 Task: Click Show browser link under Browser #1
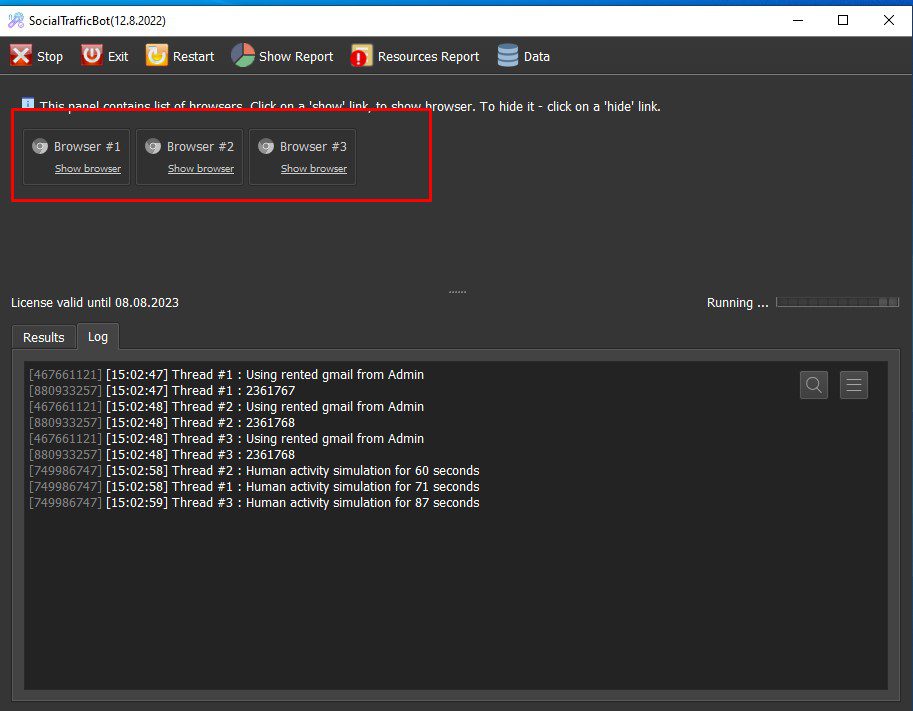pyautogui.click(x=88, y=169)
